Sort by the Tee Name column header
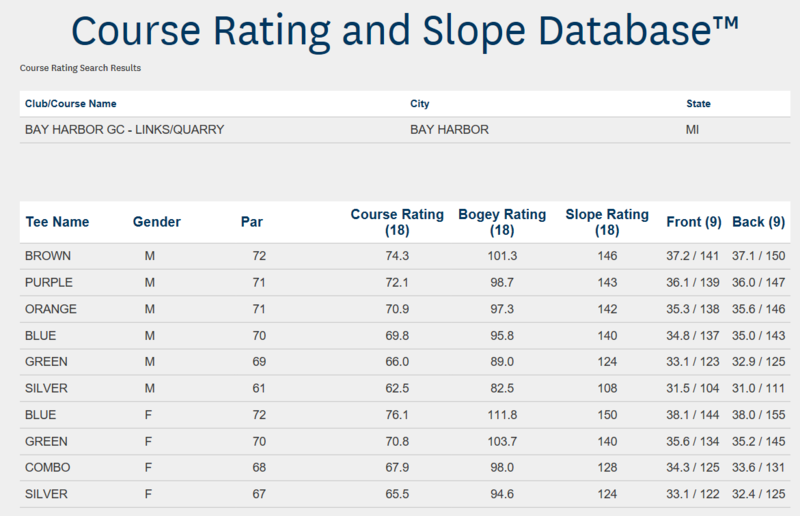 coord(57,222)
